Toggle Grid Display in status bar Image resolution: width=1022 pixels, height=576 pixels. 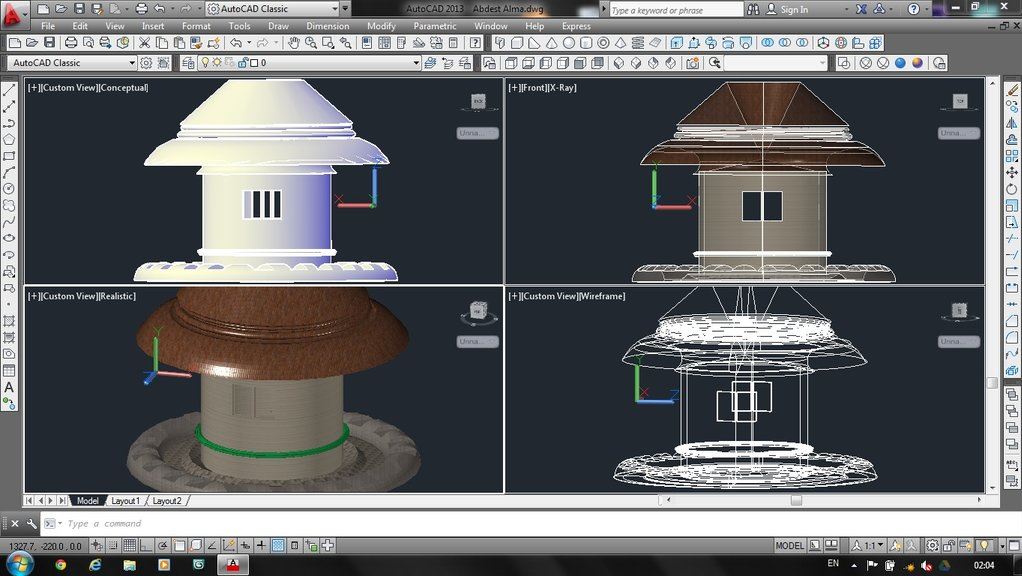point(129,545)
